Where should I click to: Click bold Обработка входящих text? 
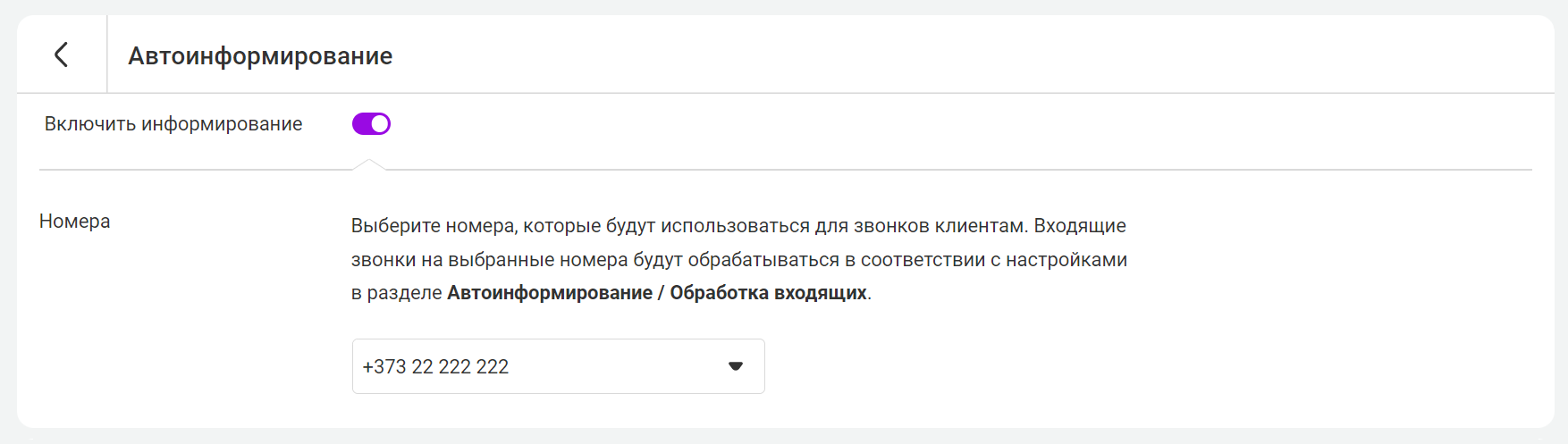click(x=768, y=293)
